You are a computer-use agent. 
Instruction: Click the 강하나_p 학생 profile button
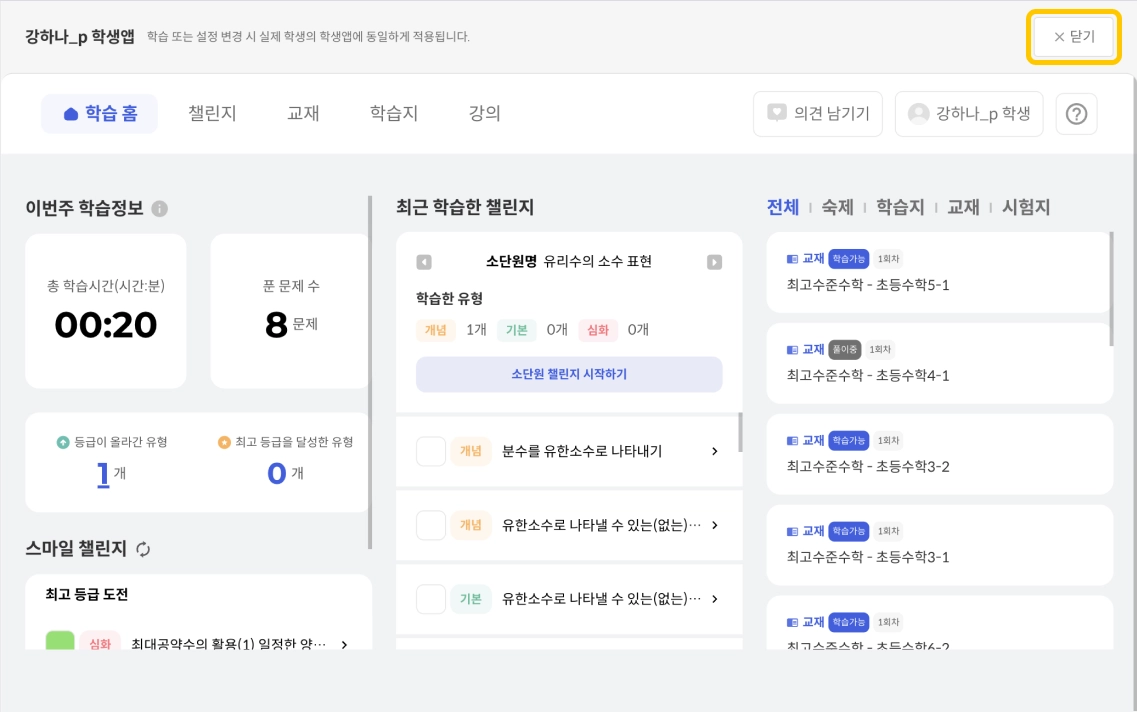coord(969,114)
